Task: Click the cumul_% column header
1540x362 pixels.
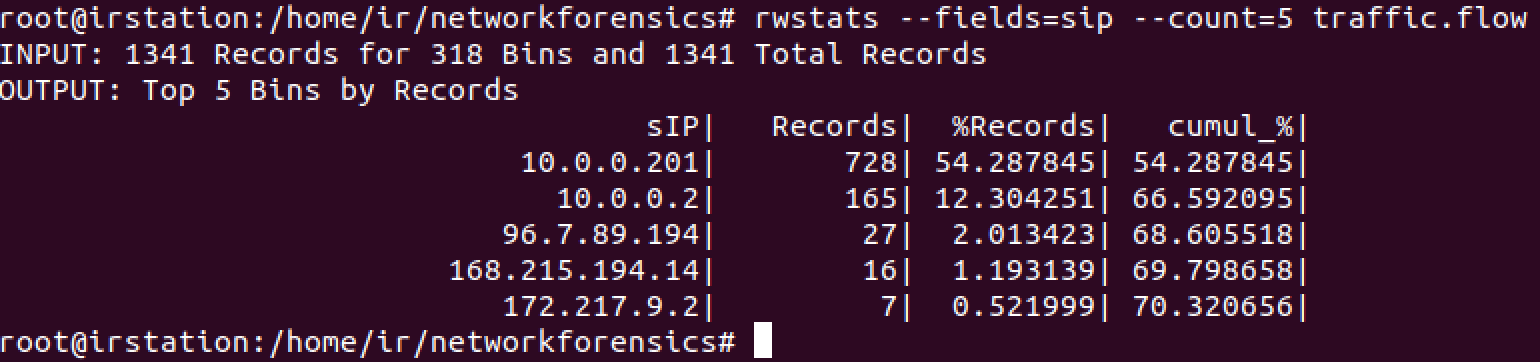Action: click(x=1231, y=128)
